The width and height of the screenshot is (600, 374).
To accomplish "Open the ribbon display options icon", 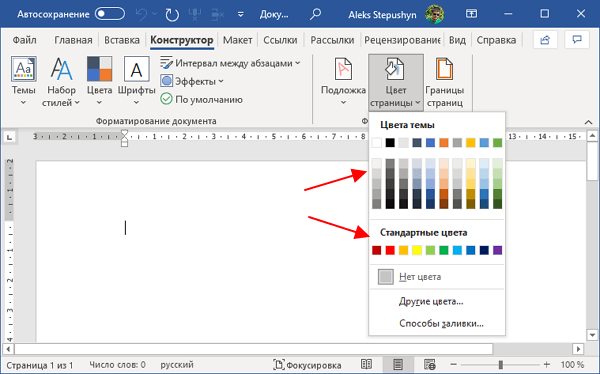I will [x=471, y=14].
